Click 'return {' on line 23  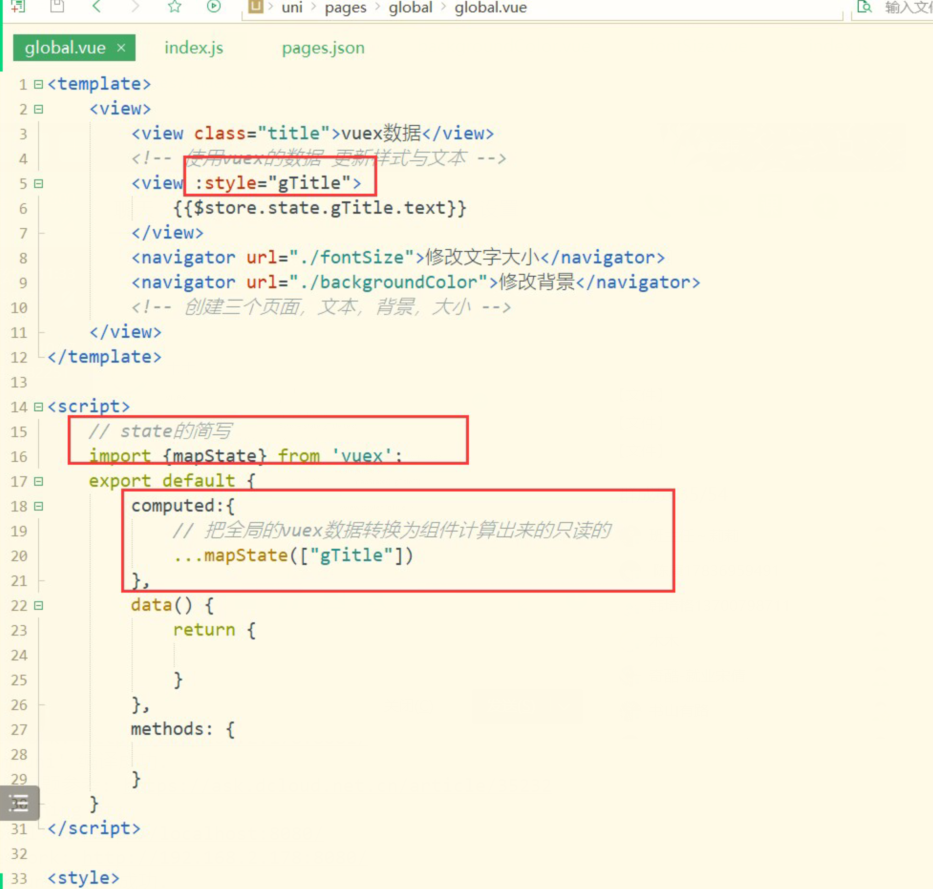[214, 630]
